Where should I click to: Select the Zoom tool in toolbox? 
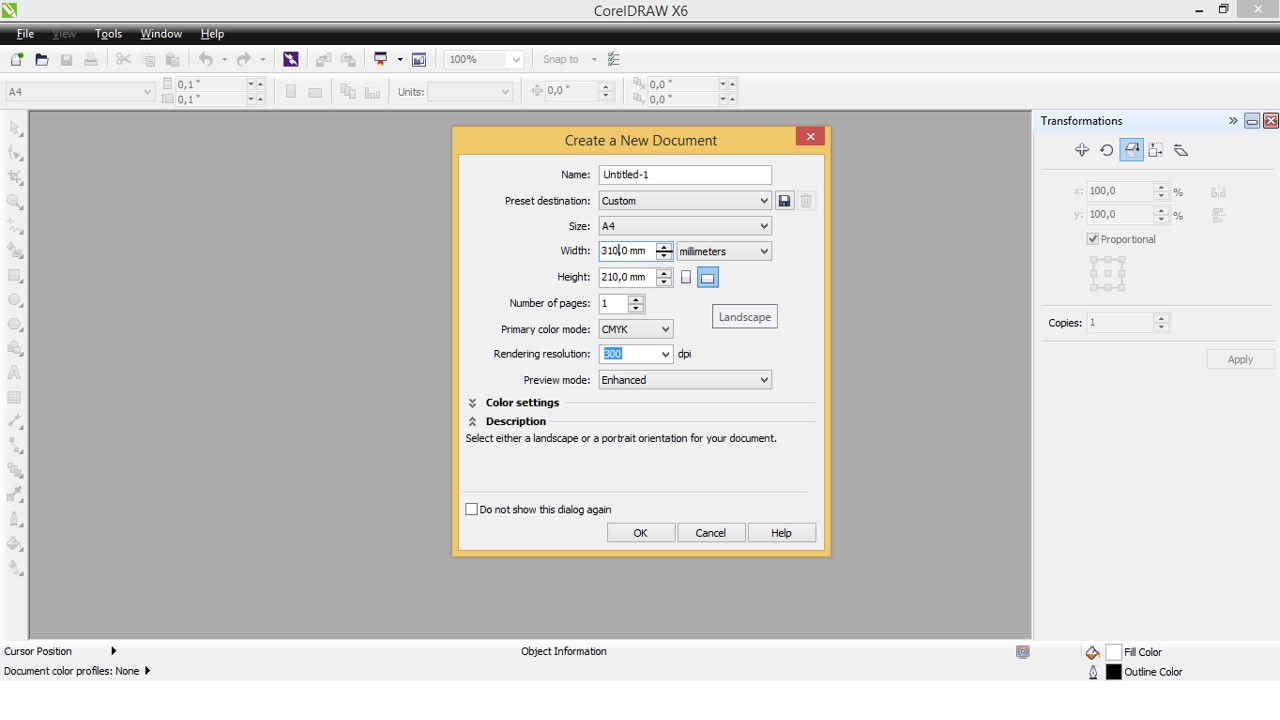(x=15, y=202)
